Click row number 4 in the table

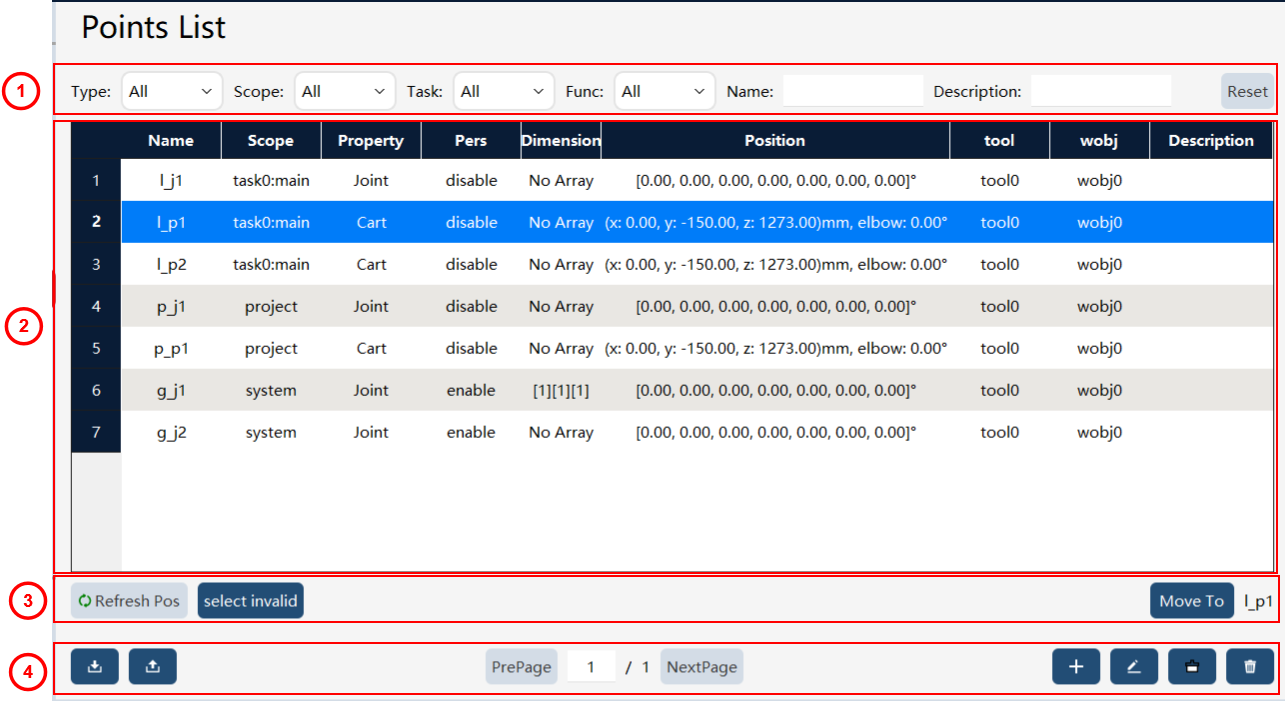(x=96, y=307)
